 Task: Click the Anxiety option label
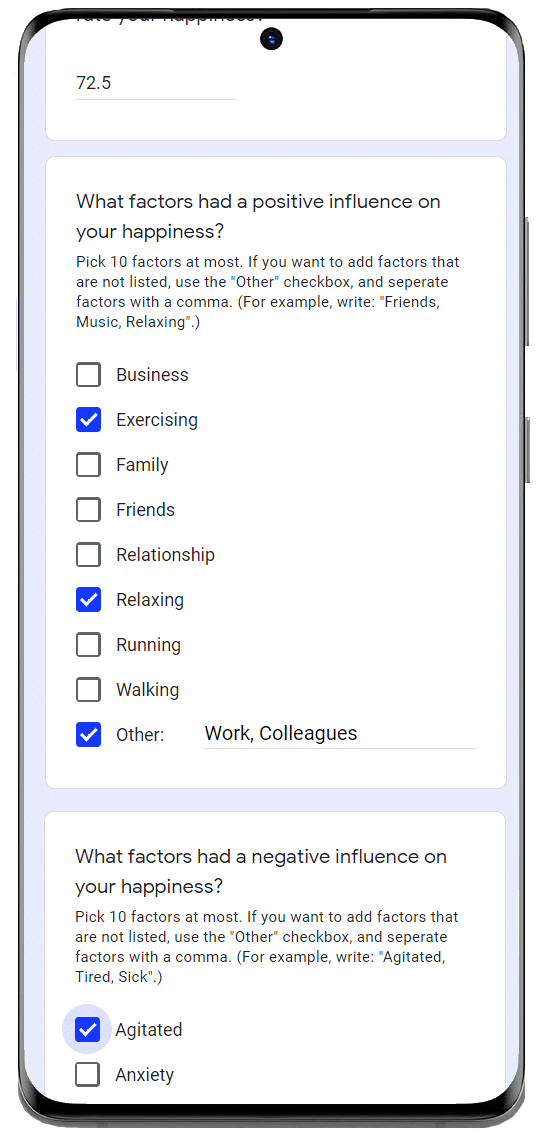(x=144, y=1075)
